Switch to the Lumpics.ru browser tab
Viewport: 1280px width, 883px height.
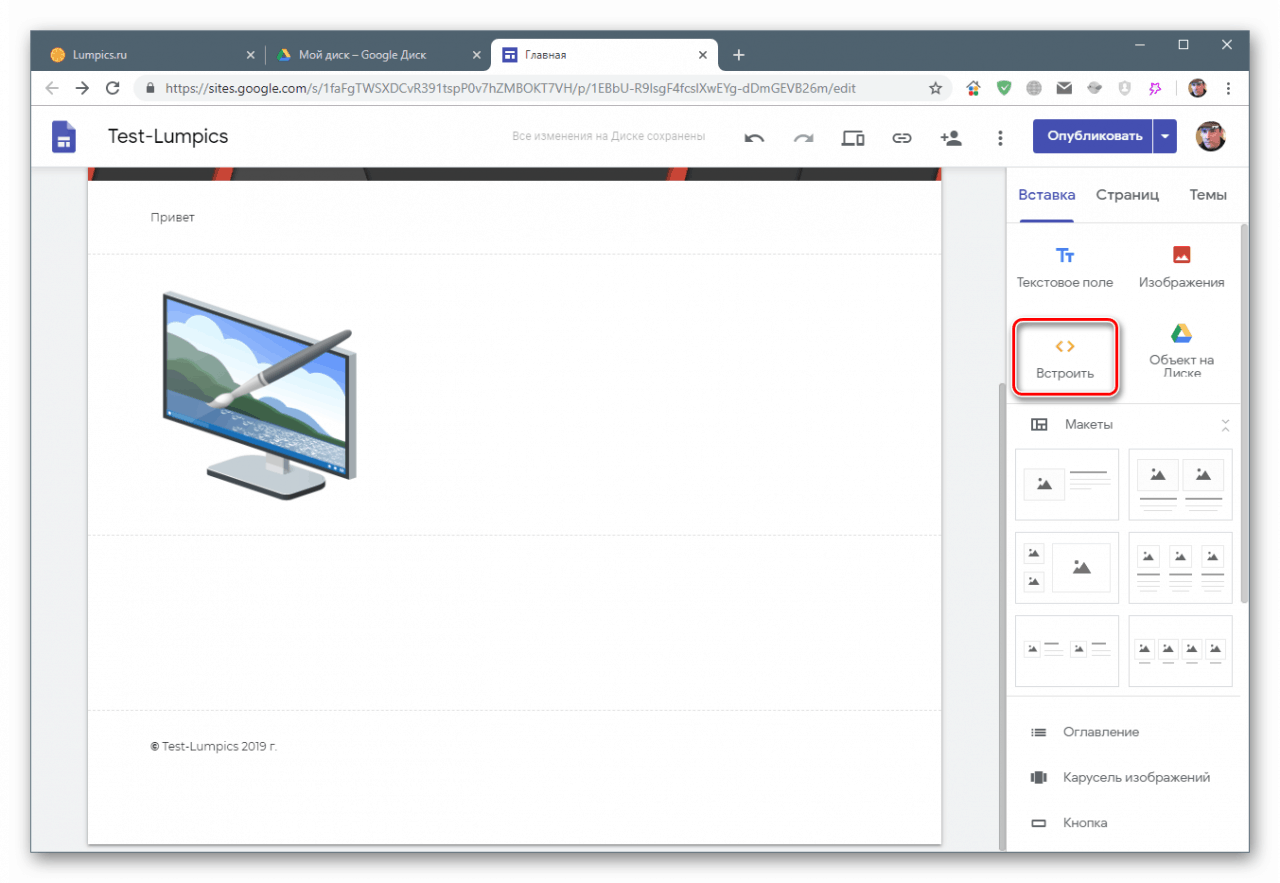(152, 55)
